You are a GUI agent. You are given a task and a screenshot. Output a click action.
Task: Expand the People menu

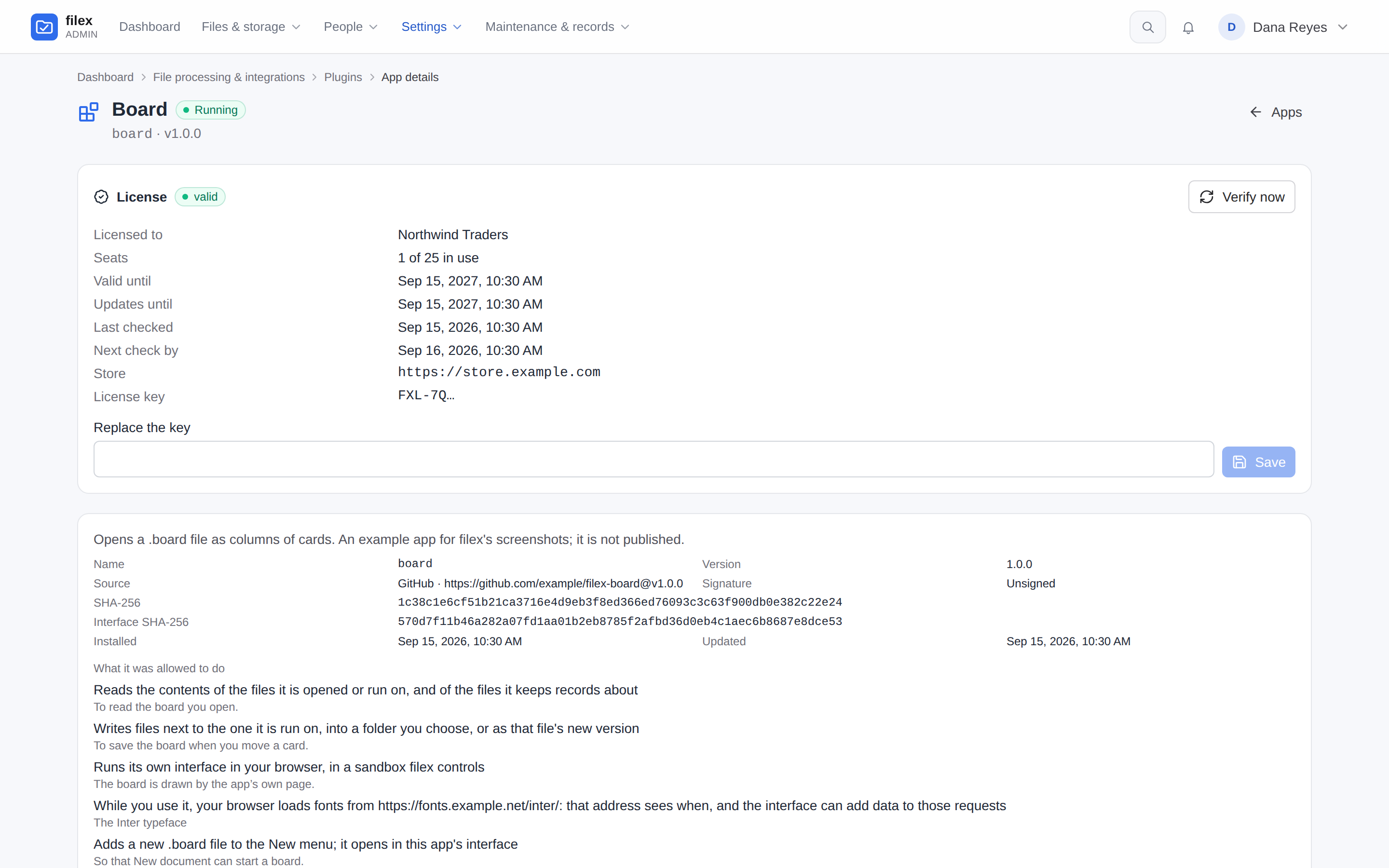(x=351, y=27)
